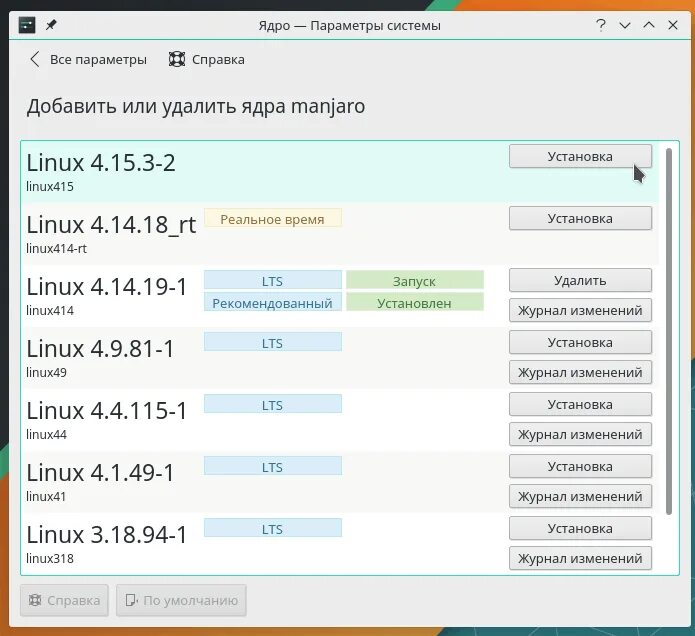View Журнал изменений for Linux 4.1.49-1
This screenshot has height=636, width=695.
580,496
